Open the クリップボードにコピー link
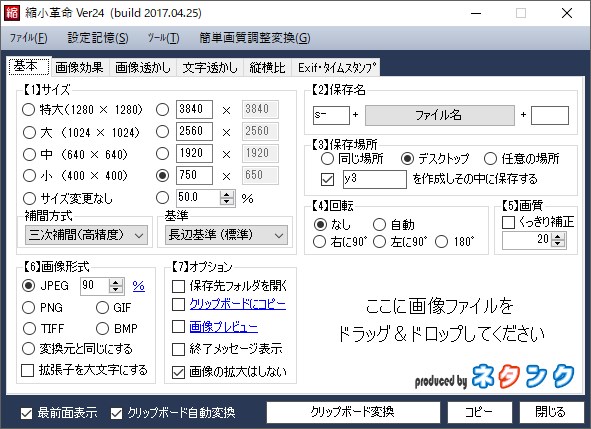591x429 pixels. [237, 304]
